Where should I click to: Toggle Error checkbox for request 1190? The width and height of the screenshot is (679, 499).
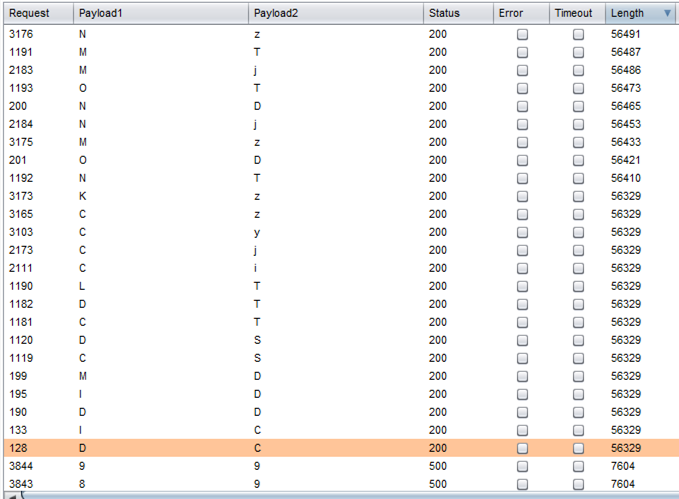click(x=522, y=286)
